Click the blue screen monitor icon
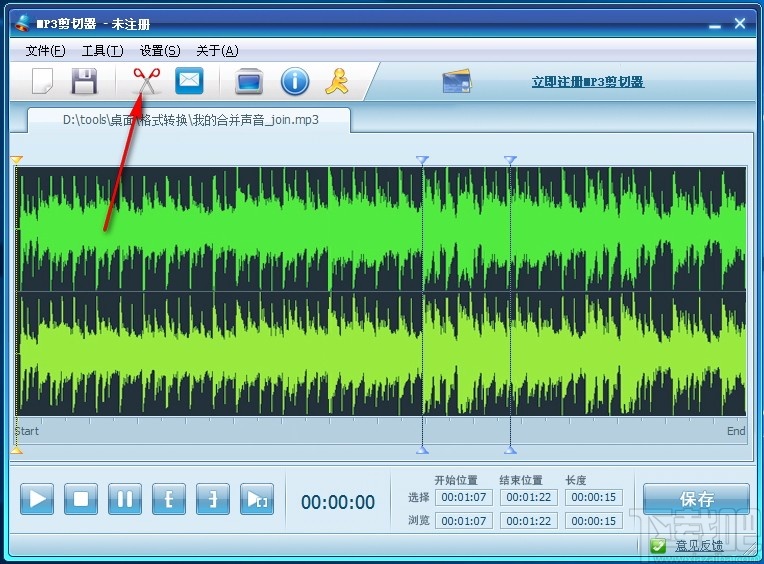The image size is (764, 564). tap(249, 81)
